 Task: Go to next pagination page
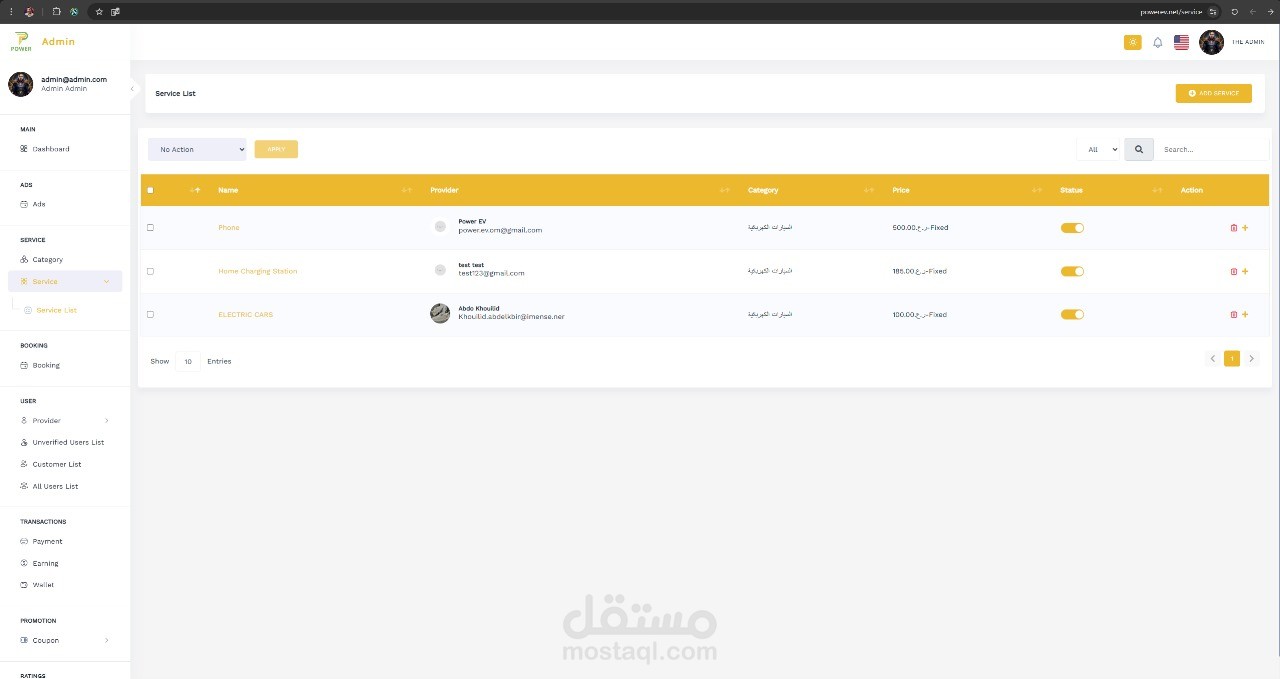pos(1251,359)
